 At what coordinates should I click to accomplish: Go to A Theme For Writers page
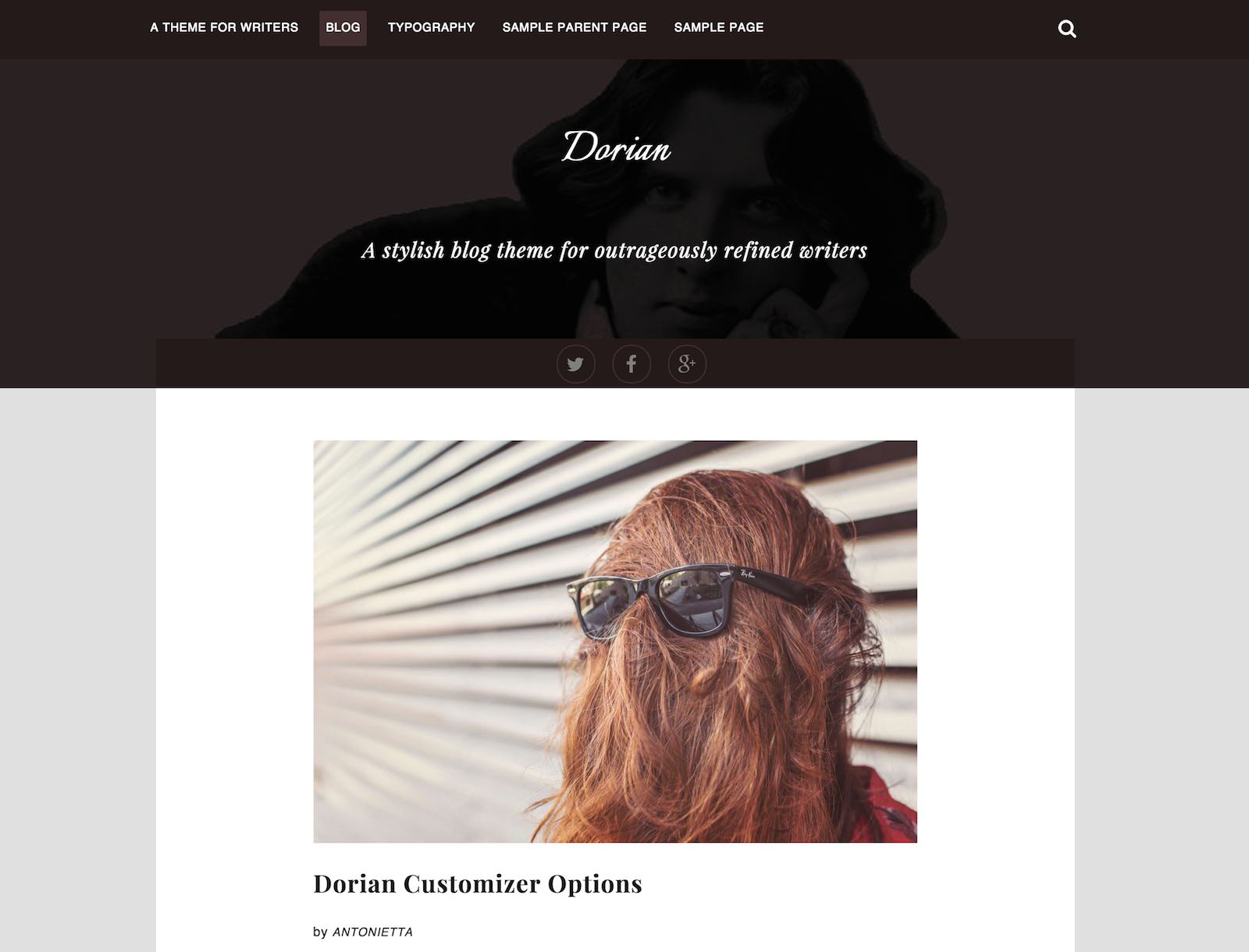(x=224, y=27)
